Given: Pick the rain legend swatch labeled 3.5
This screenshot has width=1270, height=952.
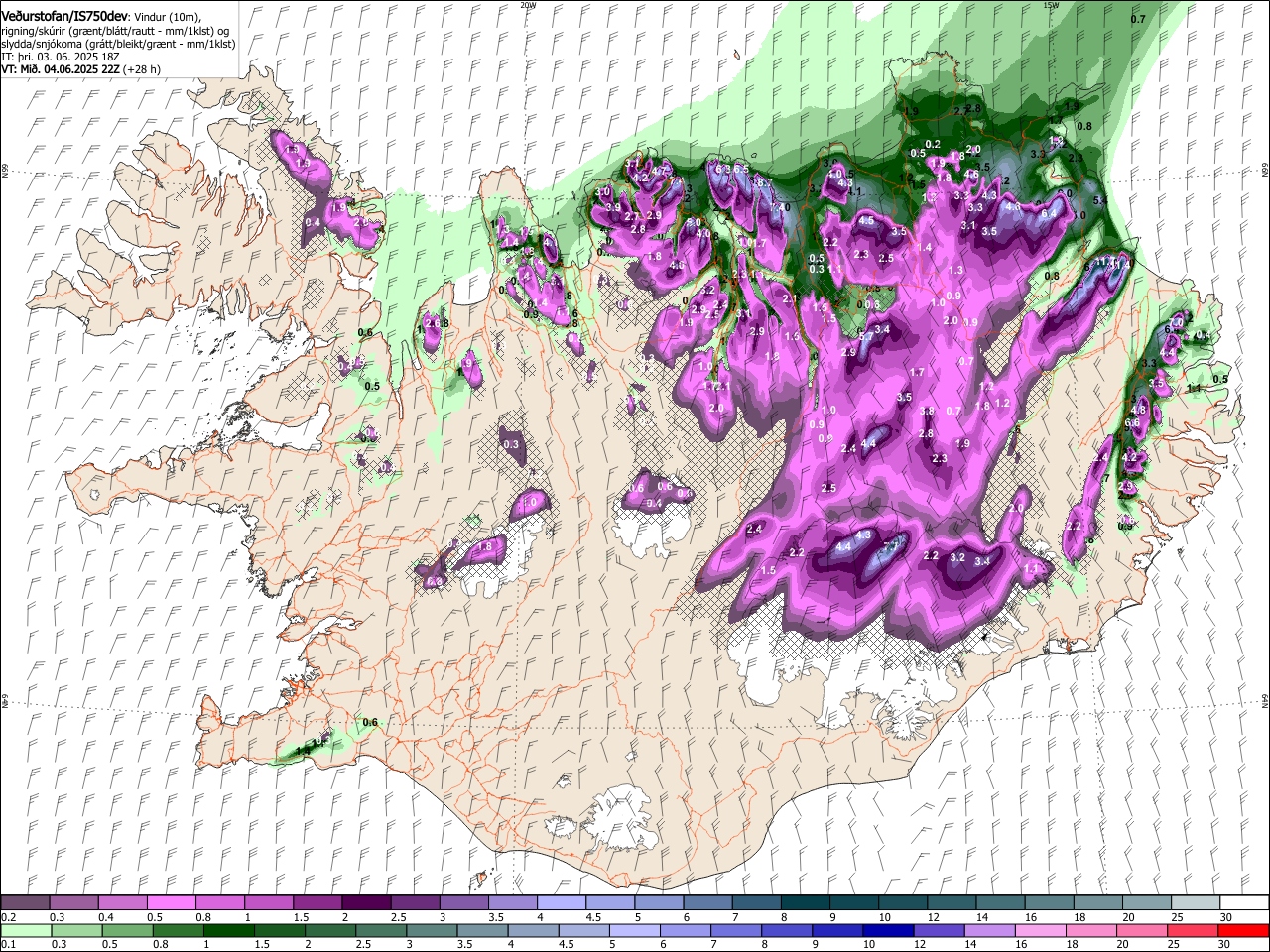Looking at the screenshot, I should tap(481, 930).
